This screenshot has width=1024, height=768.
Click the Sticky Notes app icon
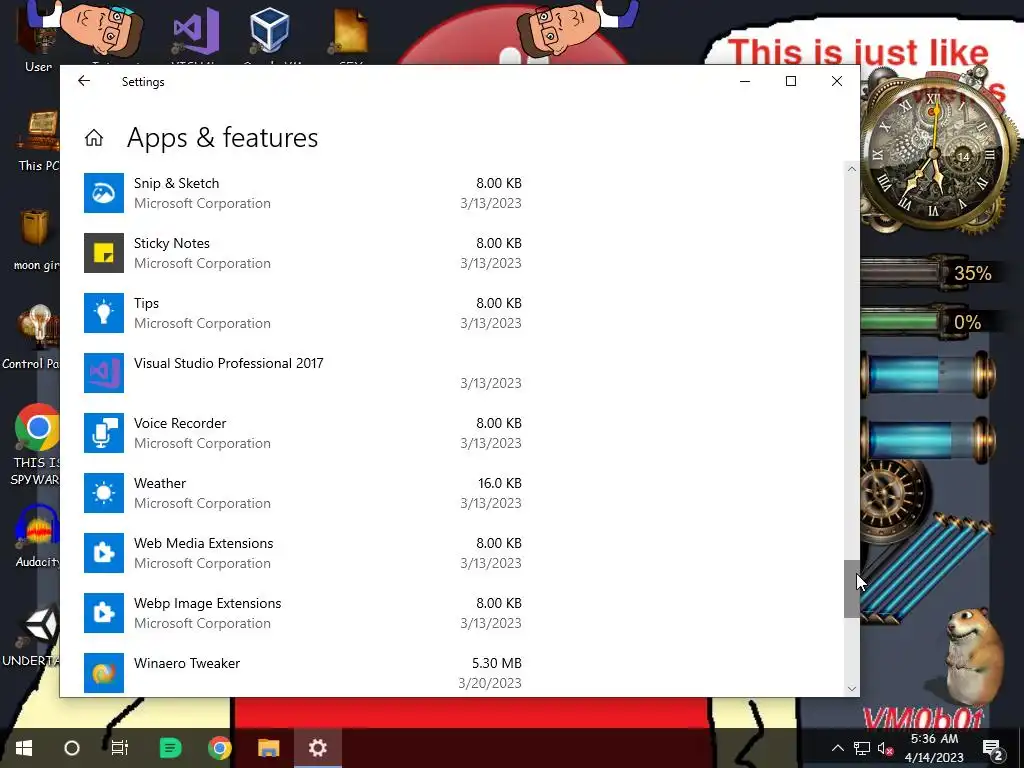104,253
